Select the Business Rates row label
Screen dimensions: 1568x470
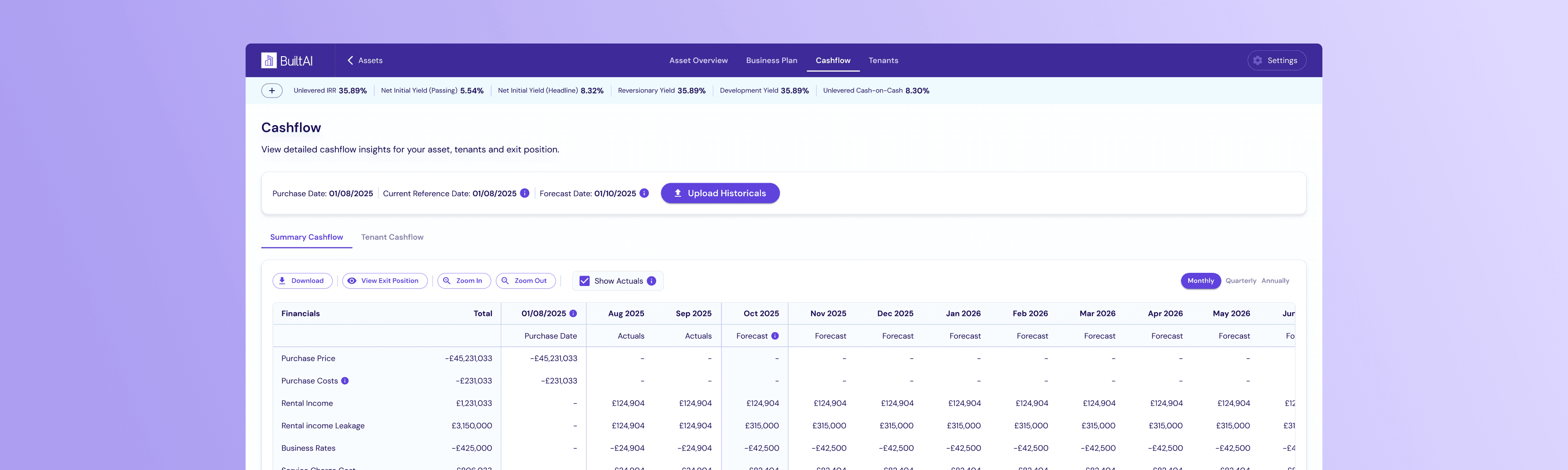click(308, 449)
